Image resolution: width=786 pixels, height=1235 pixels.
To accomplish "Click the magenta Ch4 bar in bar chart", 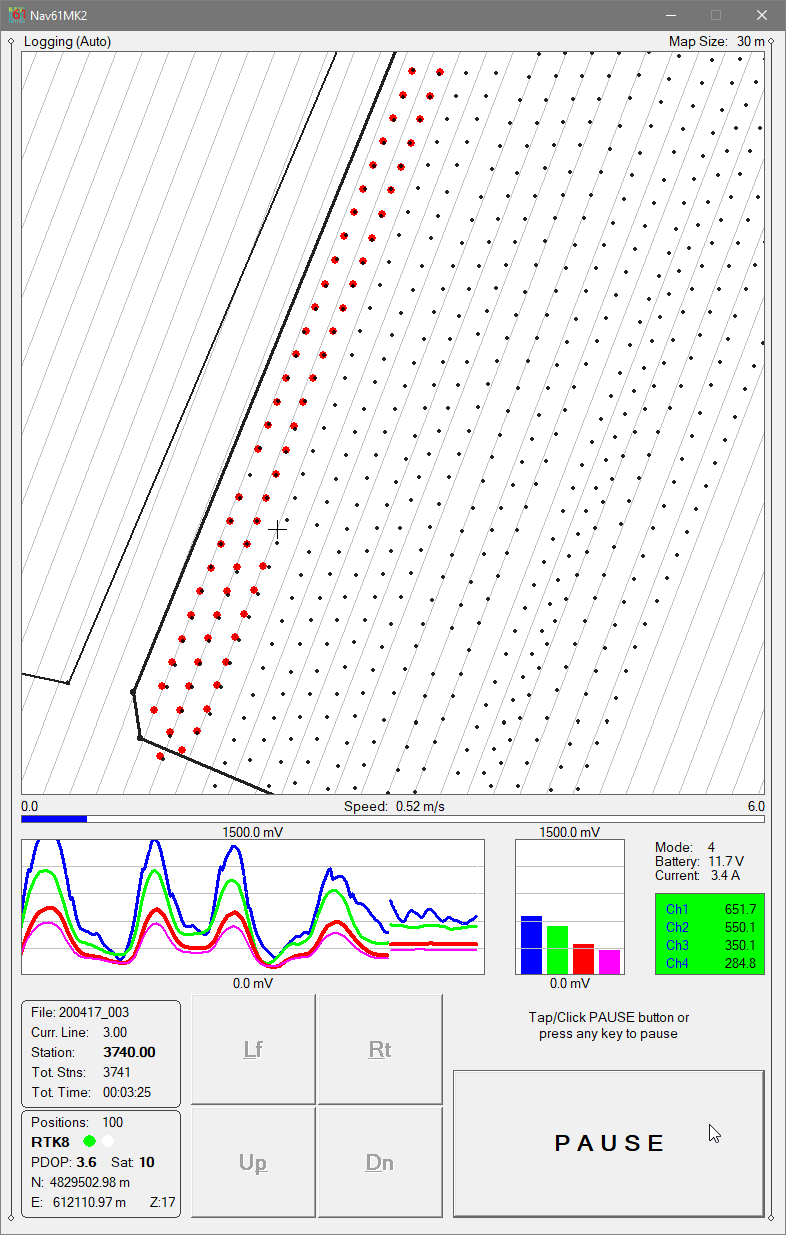I will (x=609, y=962).
